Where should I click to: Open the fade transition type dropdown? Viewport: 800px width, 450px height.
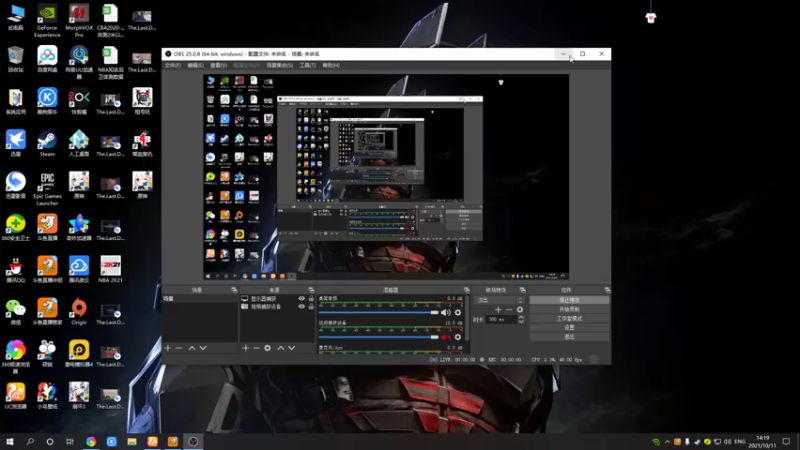[x=499, y=300]
